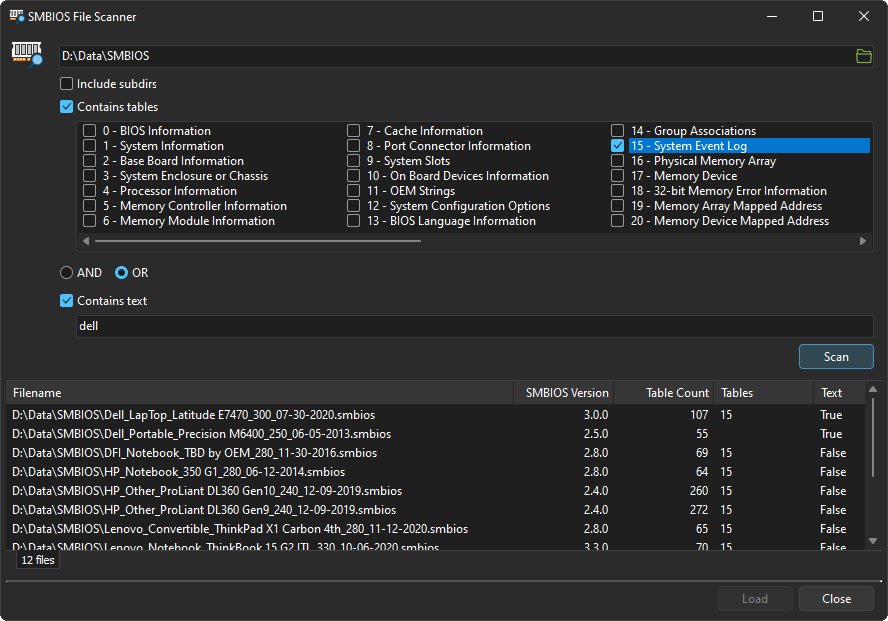888x621 pixels.
Task: Maximize the SMBIOS File Scanner window
Action: tap(818, 16)
